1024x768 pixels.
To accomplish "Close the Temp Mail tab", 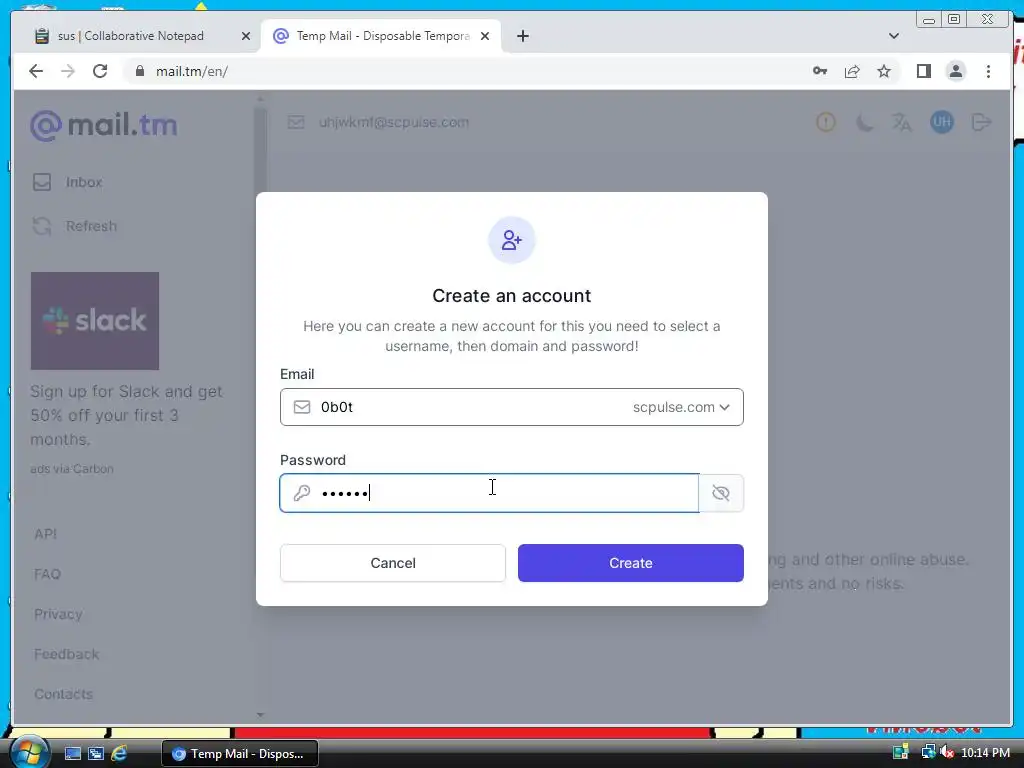I will click(x=485, y=37).
